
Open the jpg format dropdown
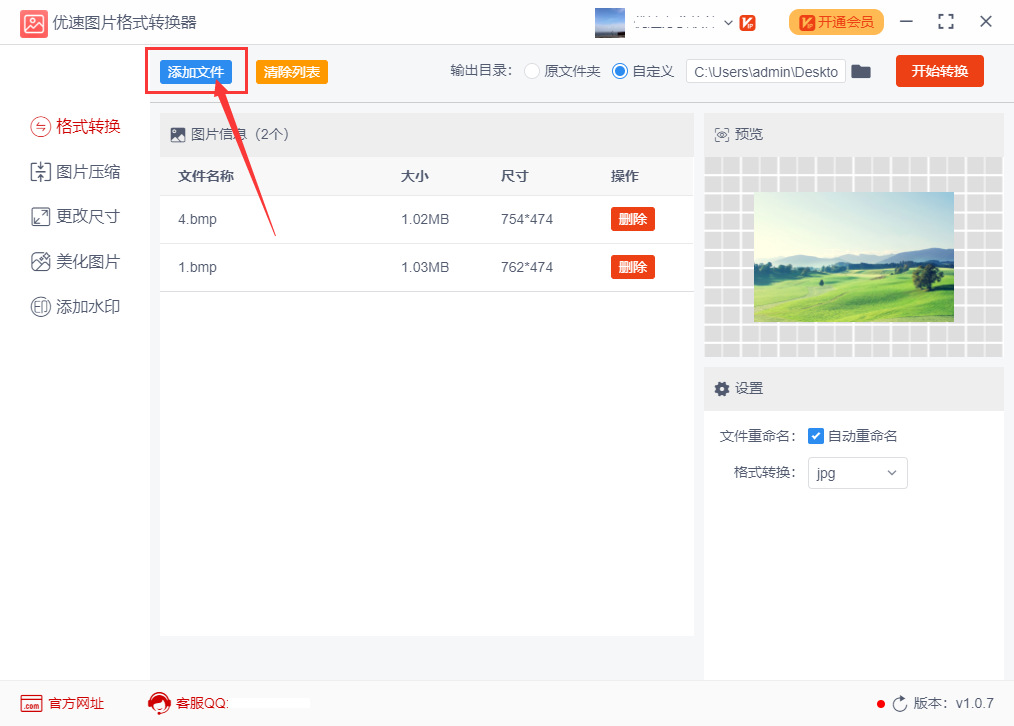point(857,472)
